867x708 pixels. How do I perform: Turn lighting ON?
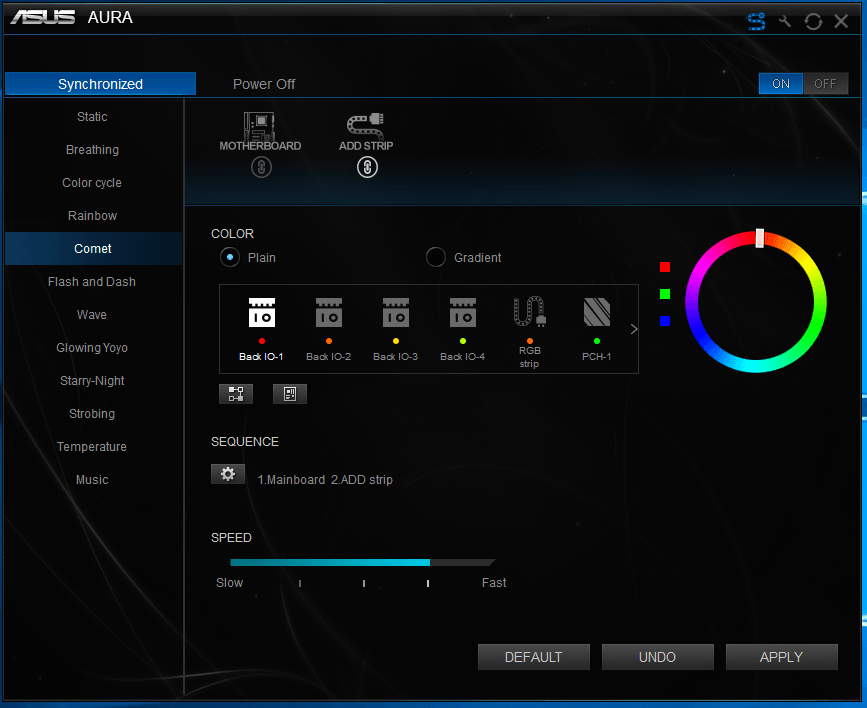click(x=781, y=84)
